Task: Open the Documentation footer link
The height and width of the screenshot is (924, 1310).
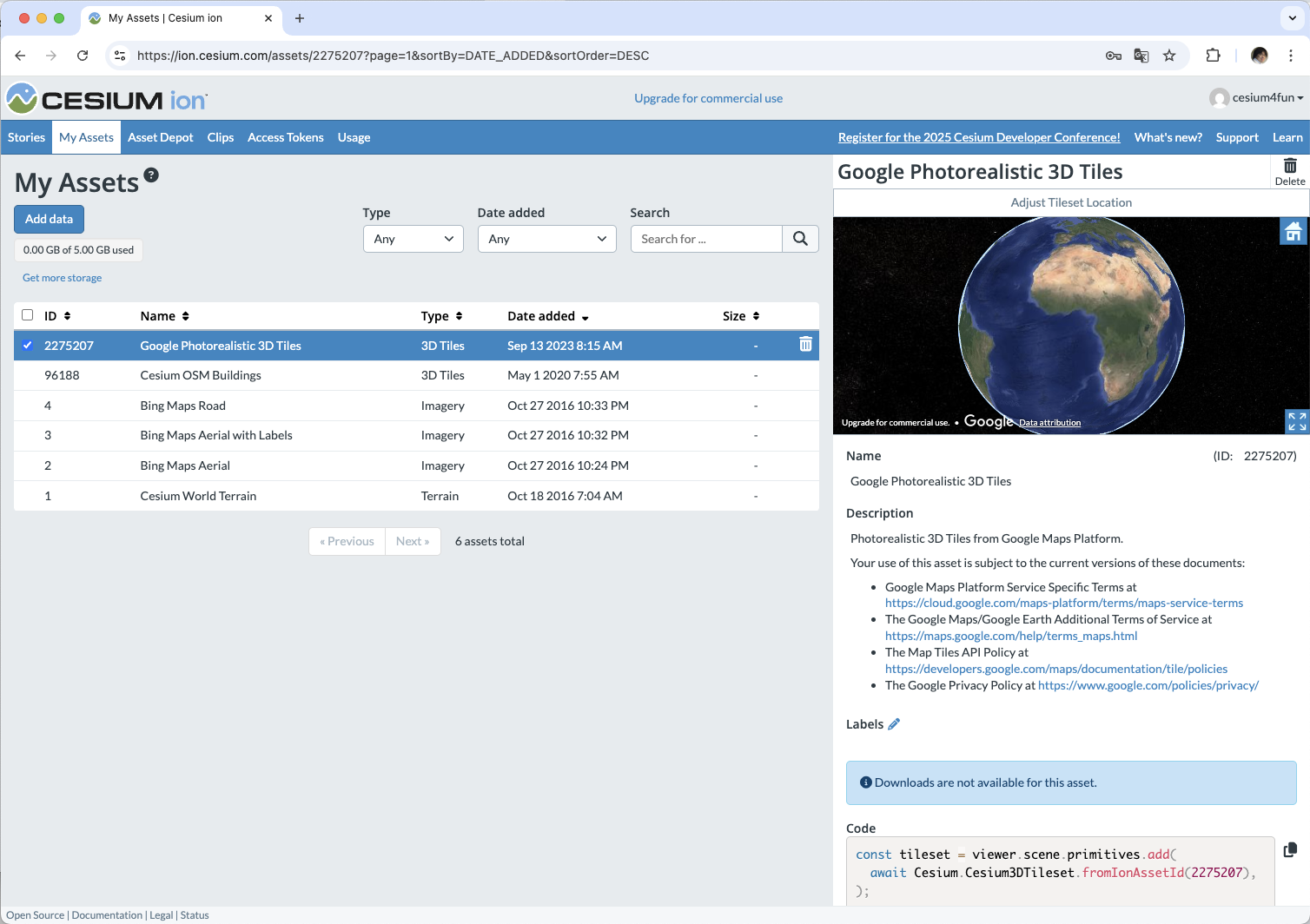Action: (107, 915)
